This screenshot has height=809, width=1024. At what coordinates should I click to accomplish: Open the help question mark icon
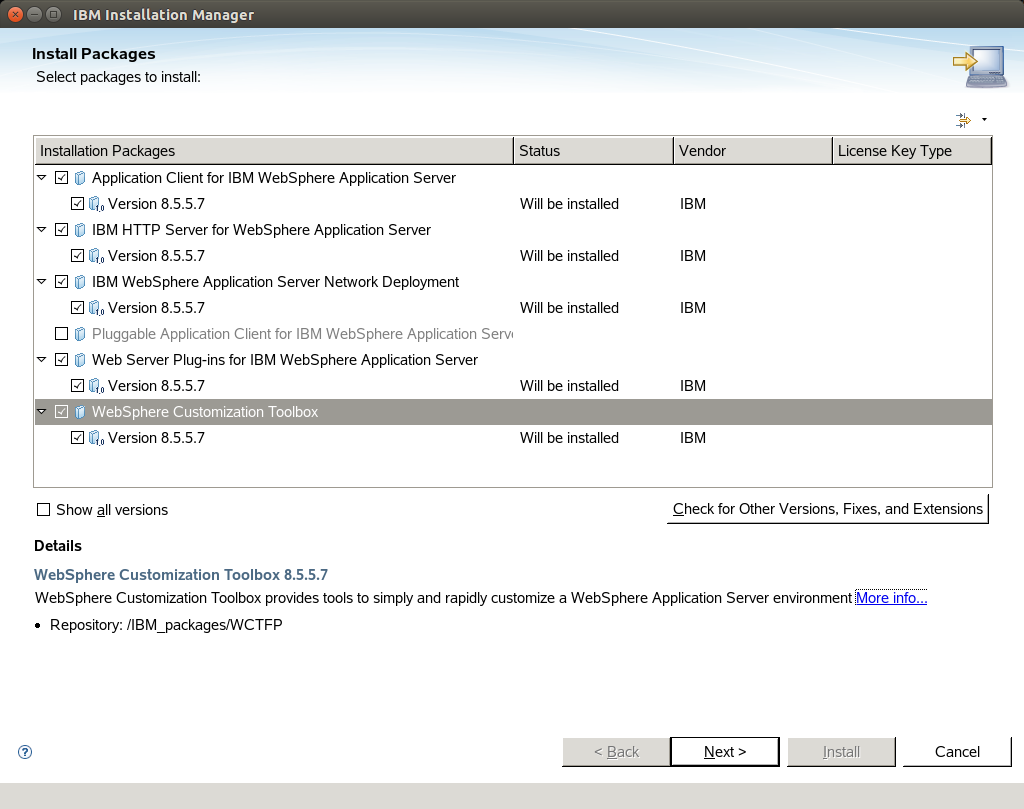(25, 752)
